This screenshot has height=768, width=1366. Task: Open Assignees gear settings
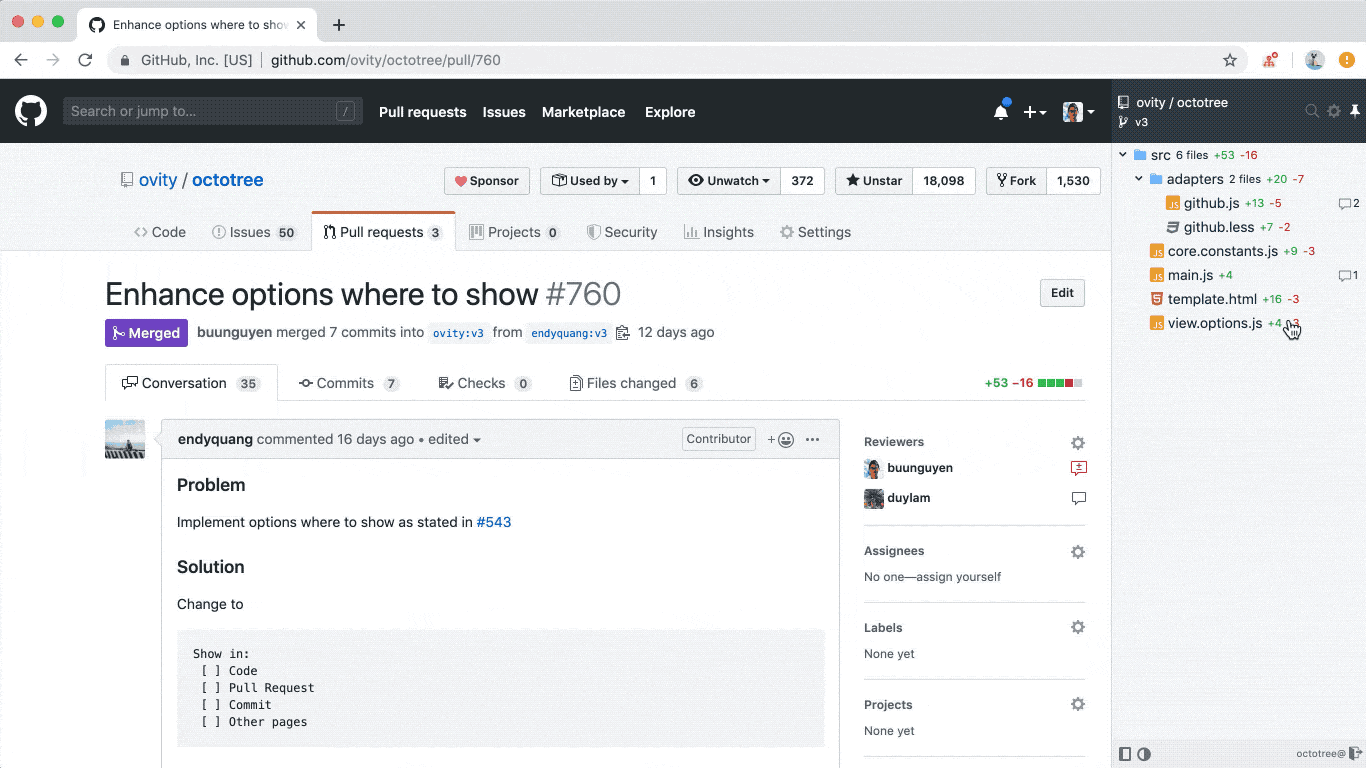(1078, 551)
